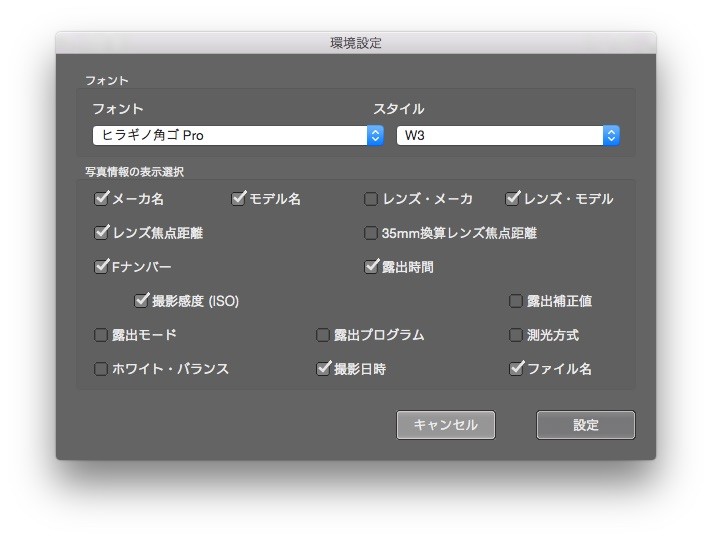Click the 設定 button
Screen dimensions: 712x540
pos(586,425)
